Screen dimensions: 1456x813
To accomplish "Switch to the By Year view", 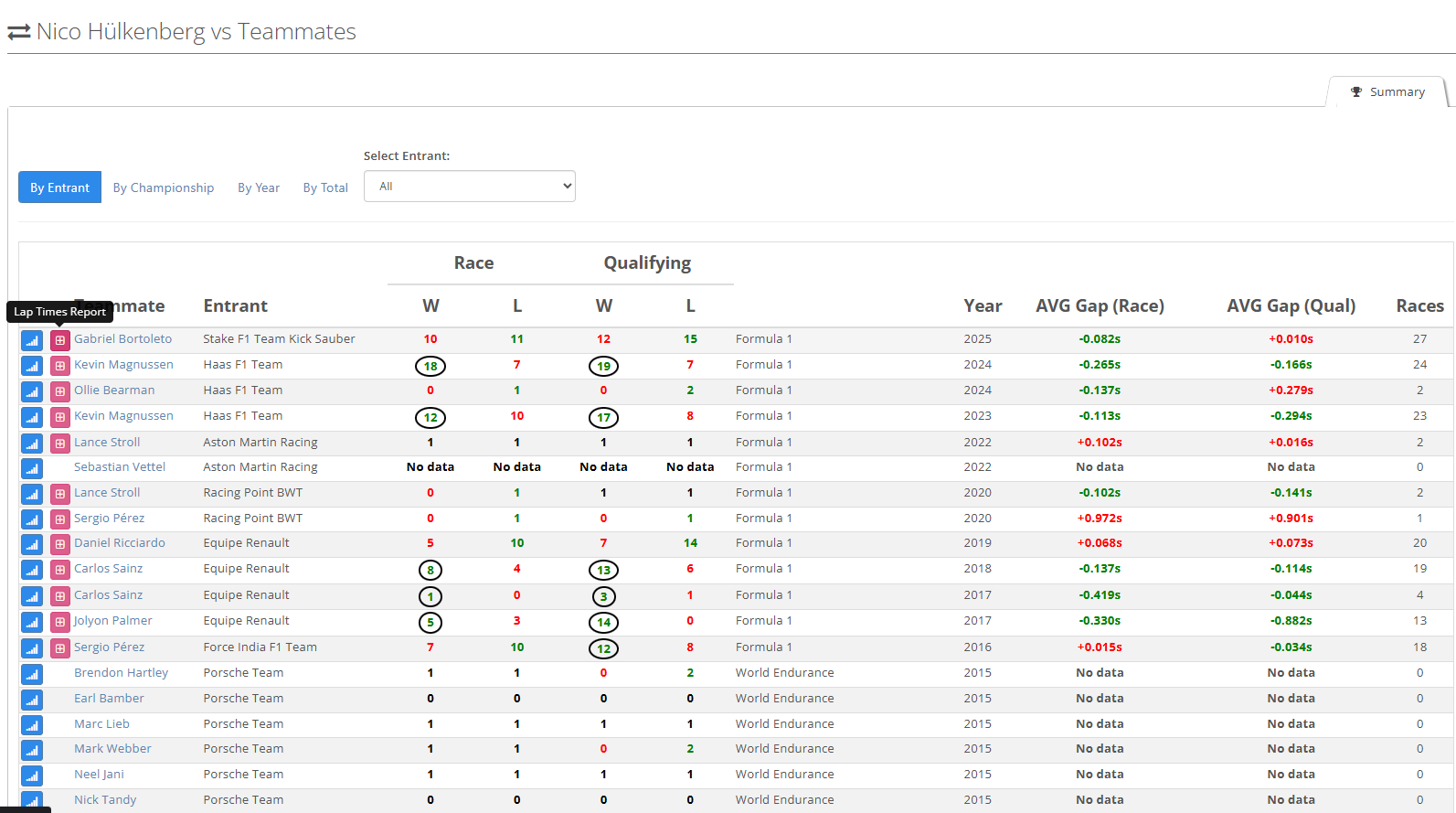I will (259, 187).
